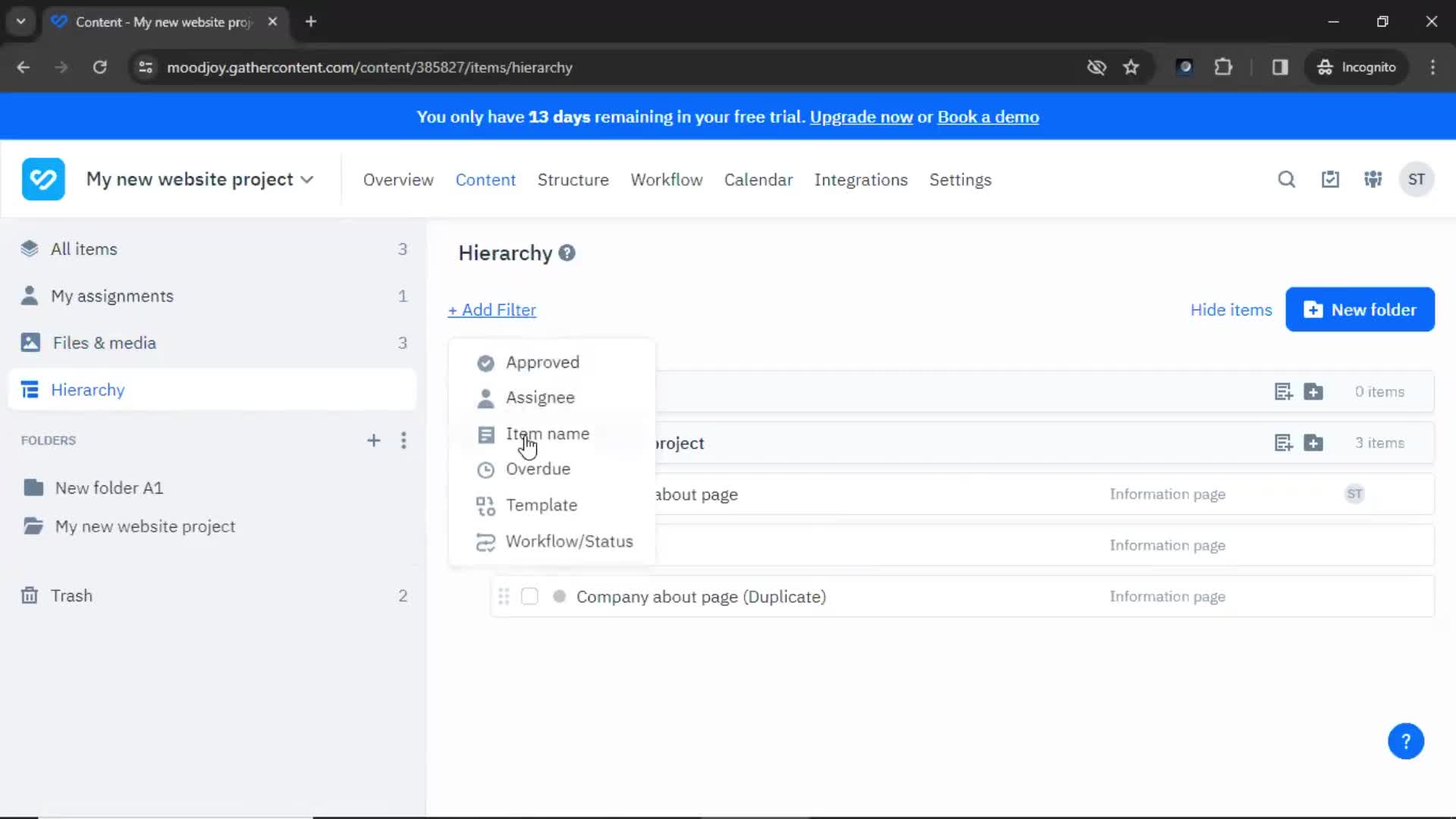1456x819 pixels.
Task: Click the + Add Filter link
Action: click(491, 310)
